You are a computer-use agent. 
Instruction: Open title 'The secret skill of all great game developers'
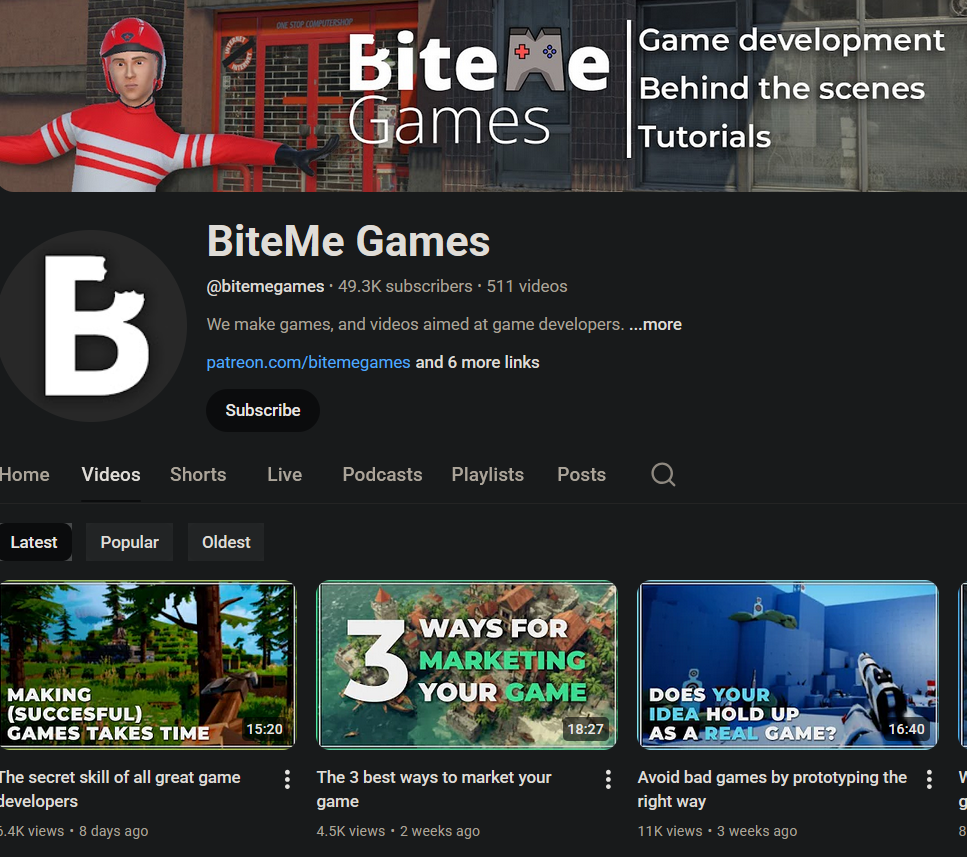coord(120,789)
